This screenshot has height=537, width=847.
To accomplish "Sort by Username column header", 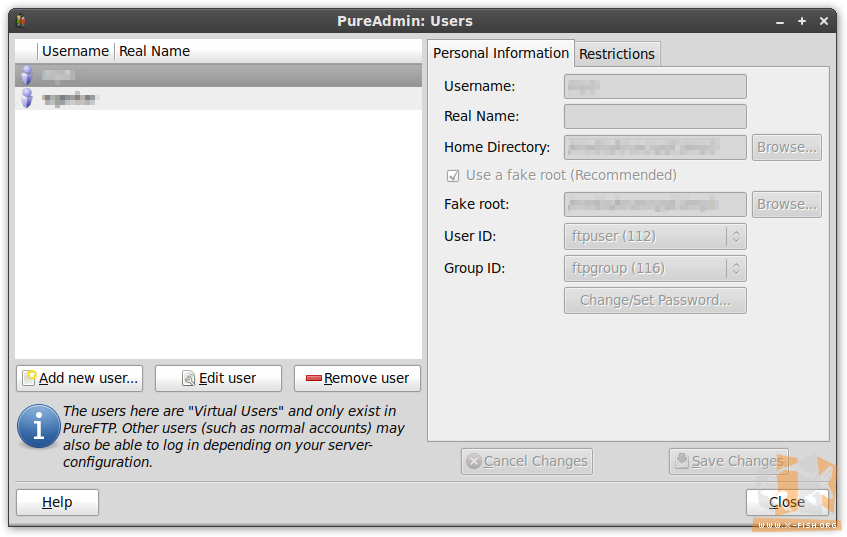I will point(76,51).
